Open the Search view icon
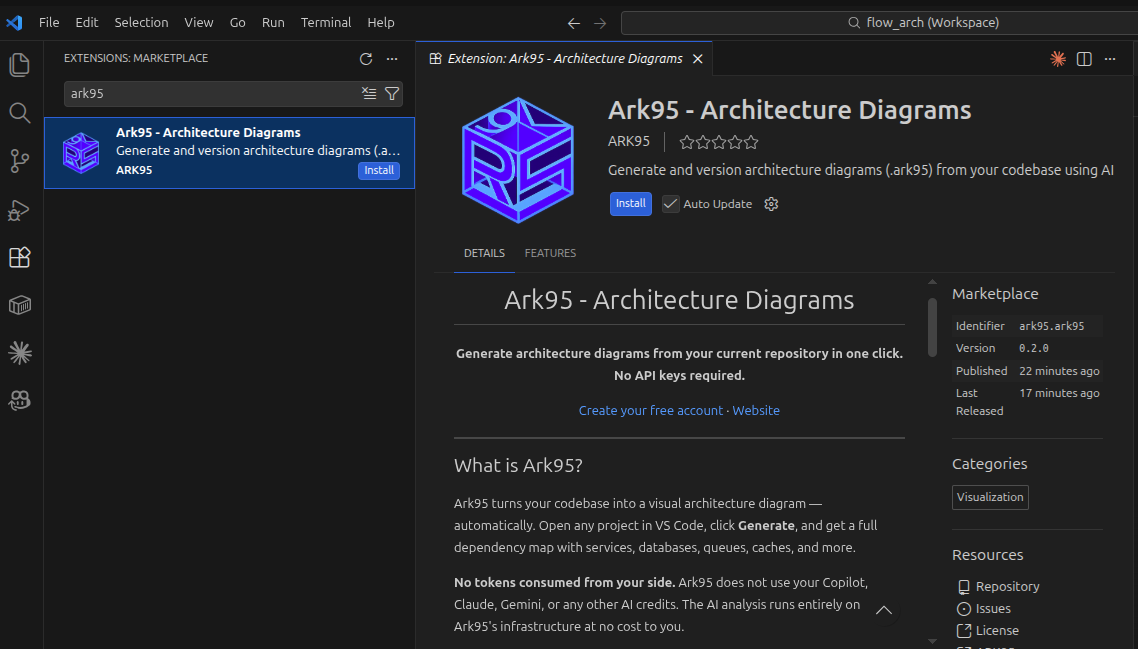 [x=20, y=113]
